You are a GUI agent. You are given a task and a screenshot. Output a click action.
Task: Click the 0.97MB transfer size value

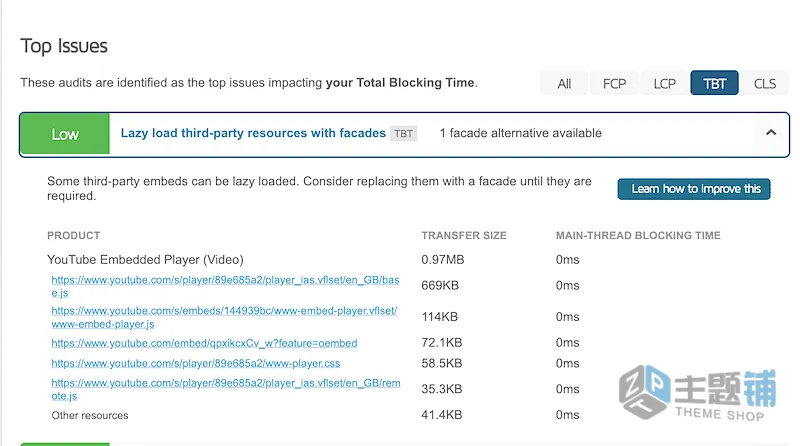[442, 260]
